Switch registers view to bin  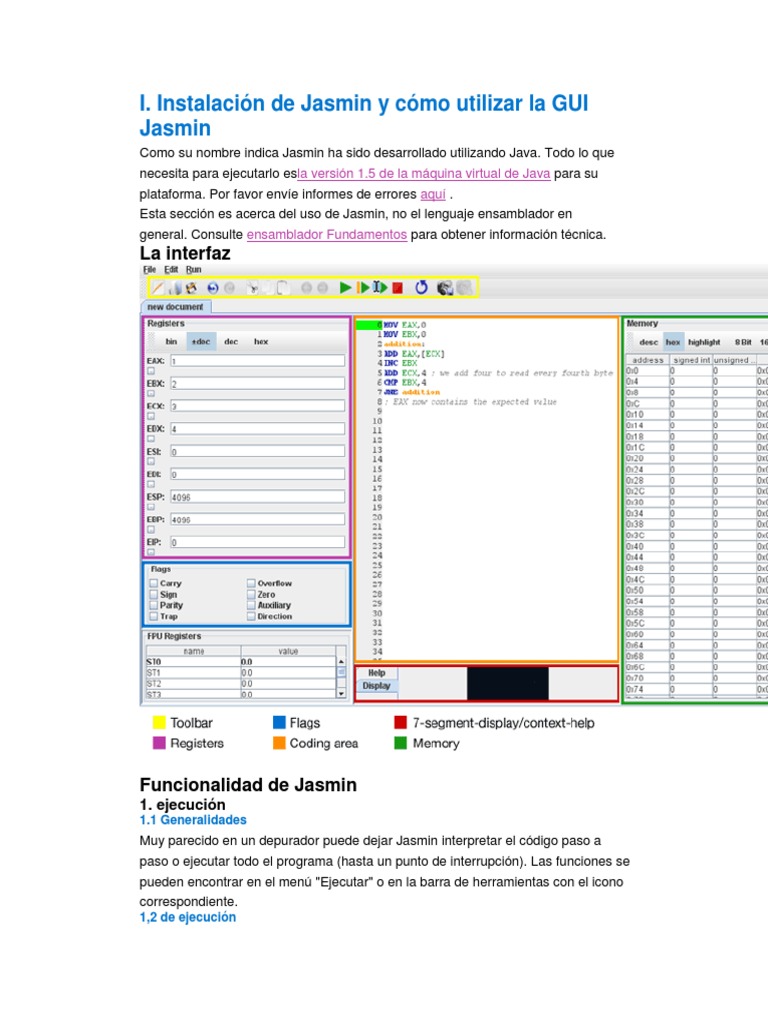click(x=171, y=342)
